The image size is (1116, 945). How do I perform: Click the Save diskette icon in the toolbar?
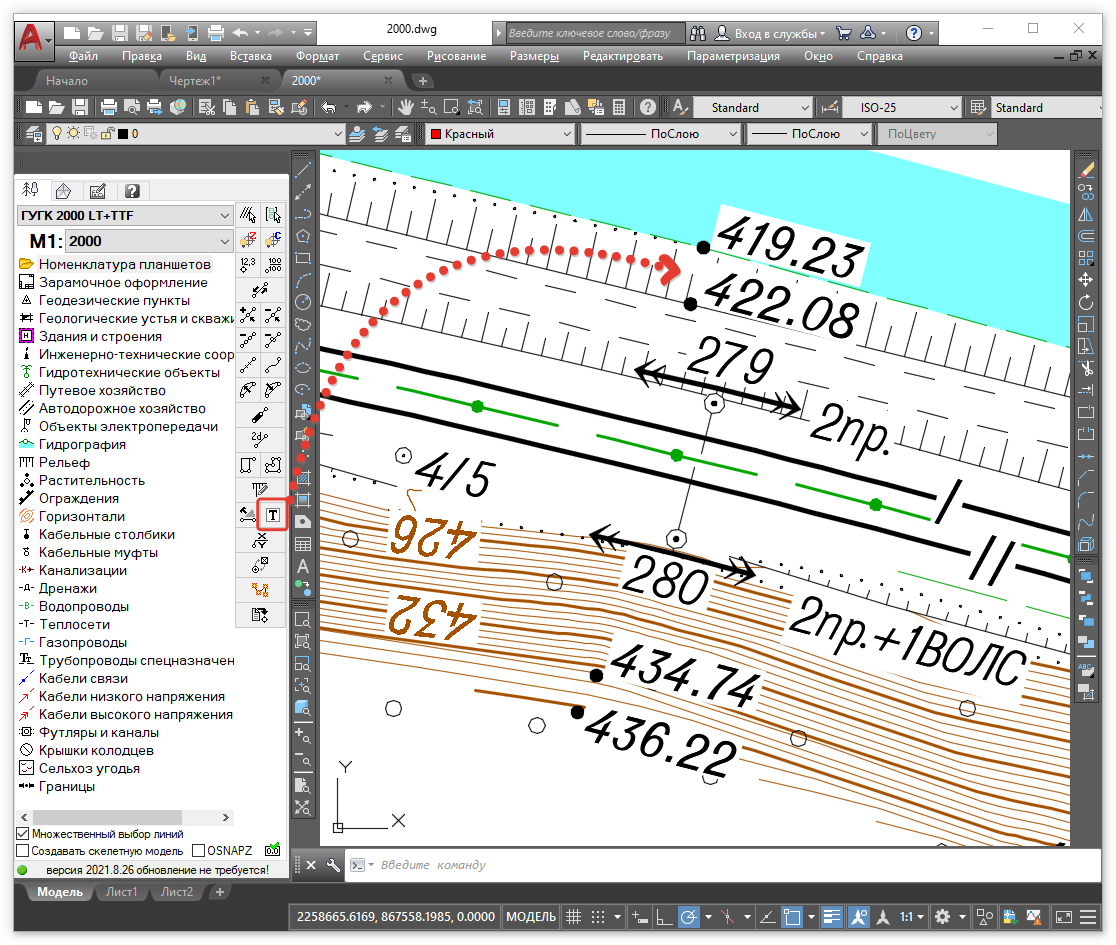point(80,107)
